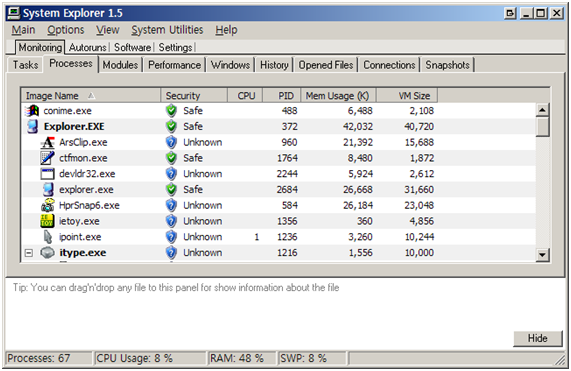Viewport: 571px width, 371px height.
Task: Click the process list scroll down arrow
Action: (x=542, y=254)
